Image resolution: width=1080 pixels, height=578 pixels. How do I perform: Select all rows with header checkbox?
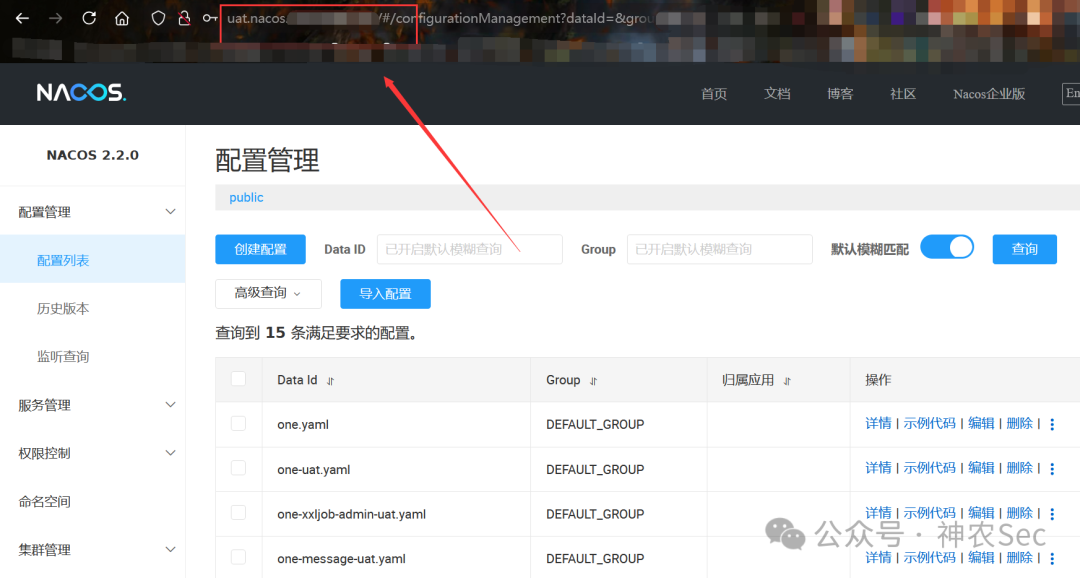pyautogui.click(x=238, y=379)
